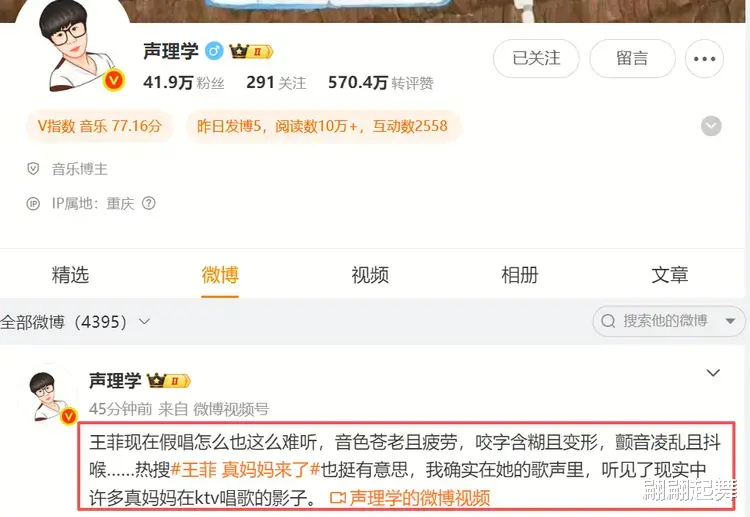The width and height of the screenshot is (750, 517).
Task: Open the #王菲 真妈妈来了# hashtag link
Action: coord(245,470)
